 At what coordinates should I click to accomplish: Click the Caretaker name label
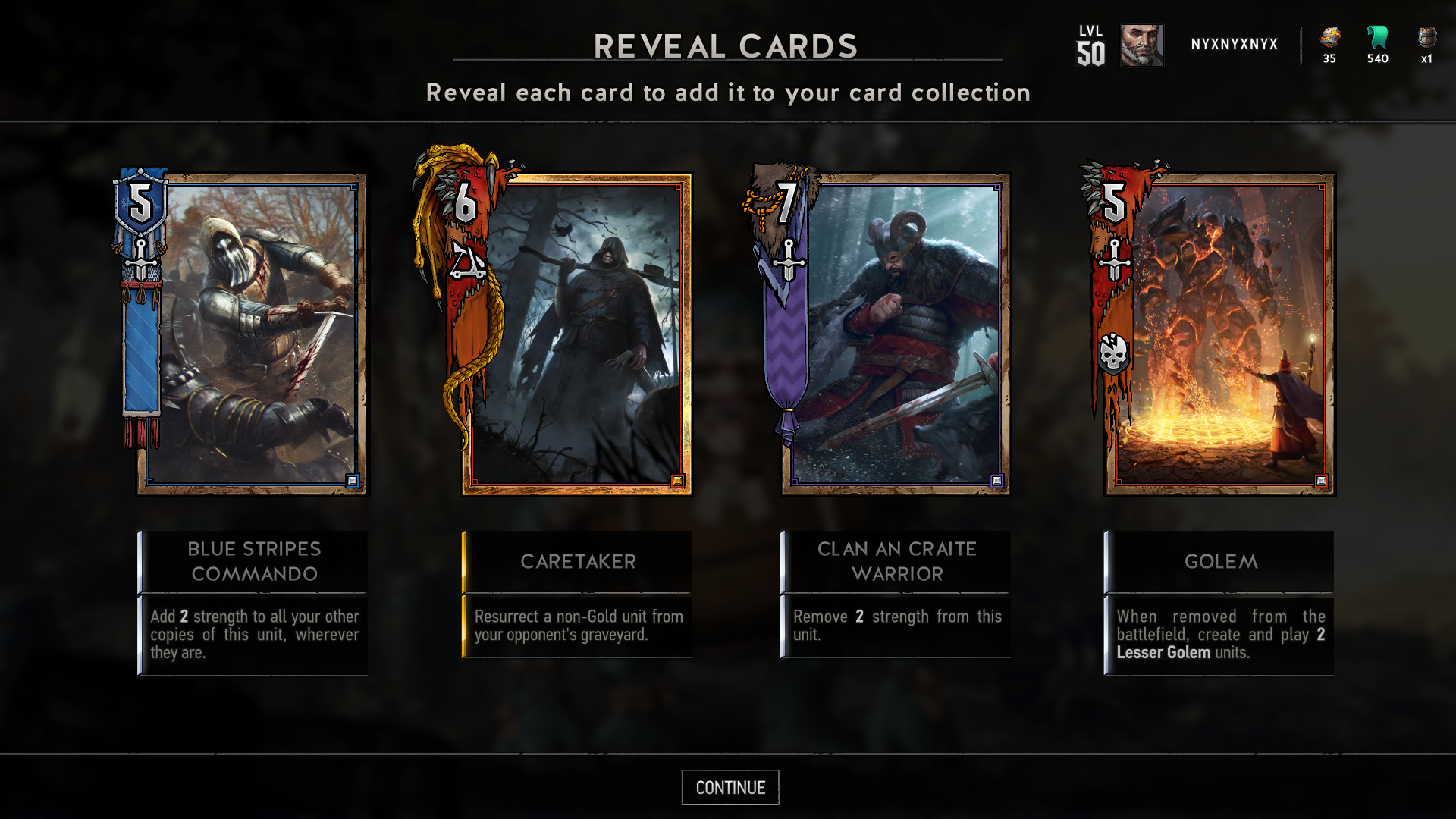click(x=578, y=562)
